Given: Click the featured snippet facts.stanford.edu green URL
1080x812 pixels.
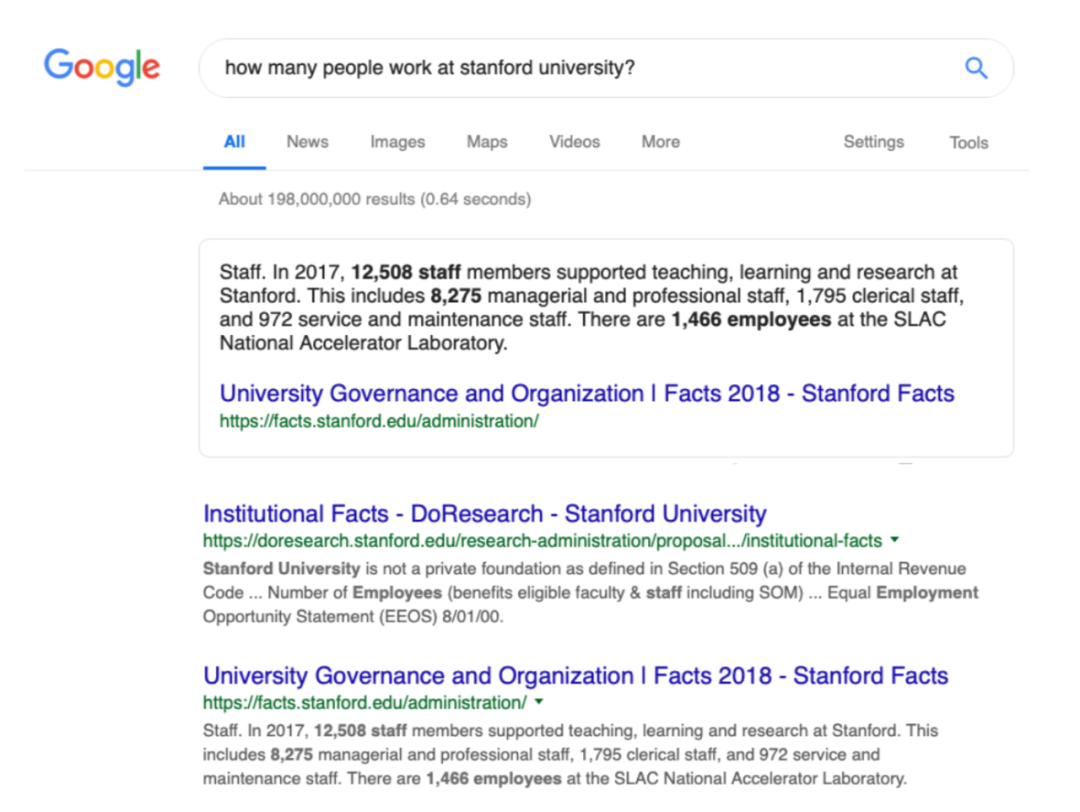Looking at the screenshot, I should coord(379,421).
